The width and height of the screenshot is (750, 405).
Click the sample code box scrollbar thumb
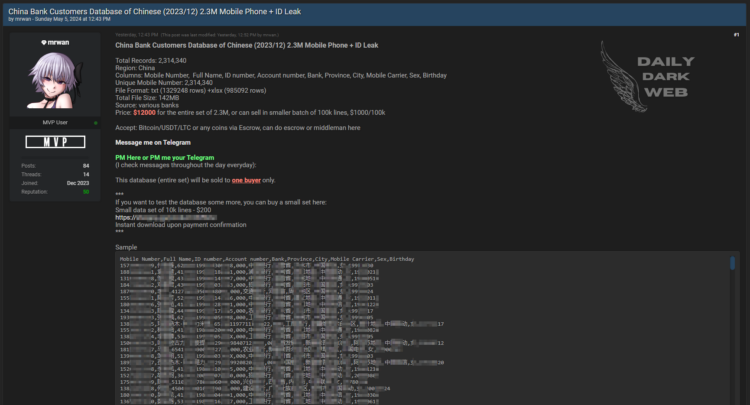coord(732,263)
